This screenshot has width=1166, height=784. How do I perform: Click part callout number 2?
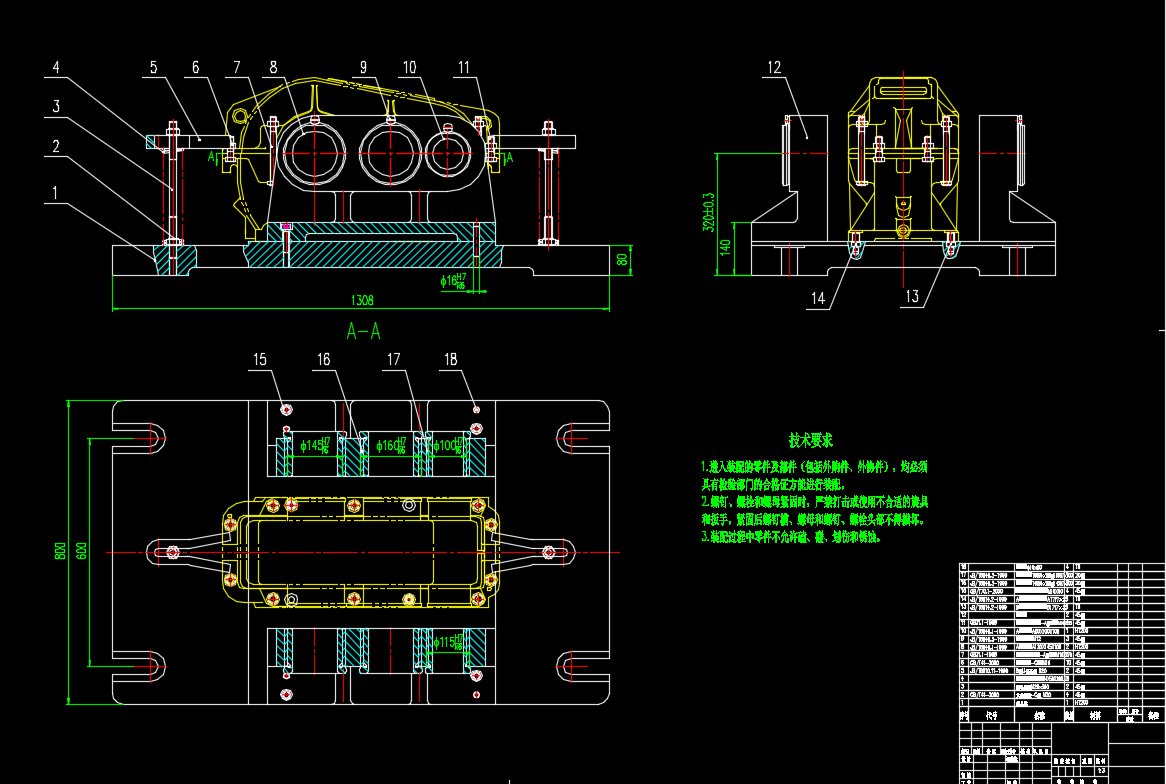click(x=56, y=147)
